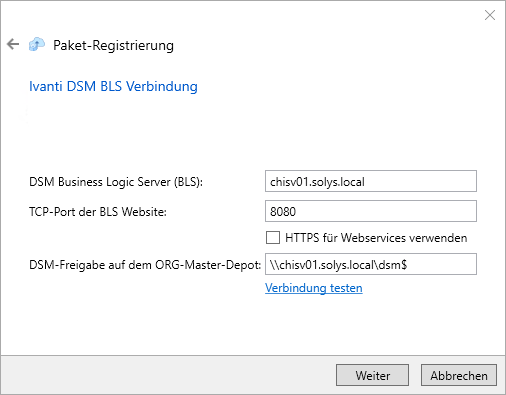This screenshot has width=506, height=395.
Task: Click the Paket-Registrierung title text
Action: pyautogui.click(x=113, y=45)
